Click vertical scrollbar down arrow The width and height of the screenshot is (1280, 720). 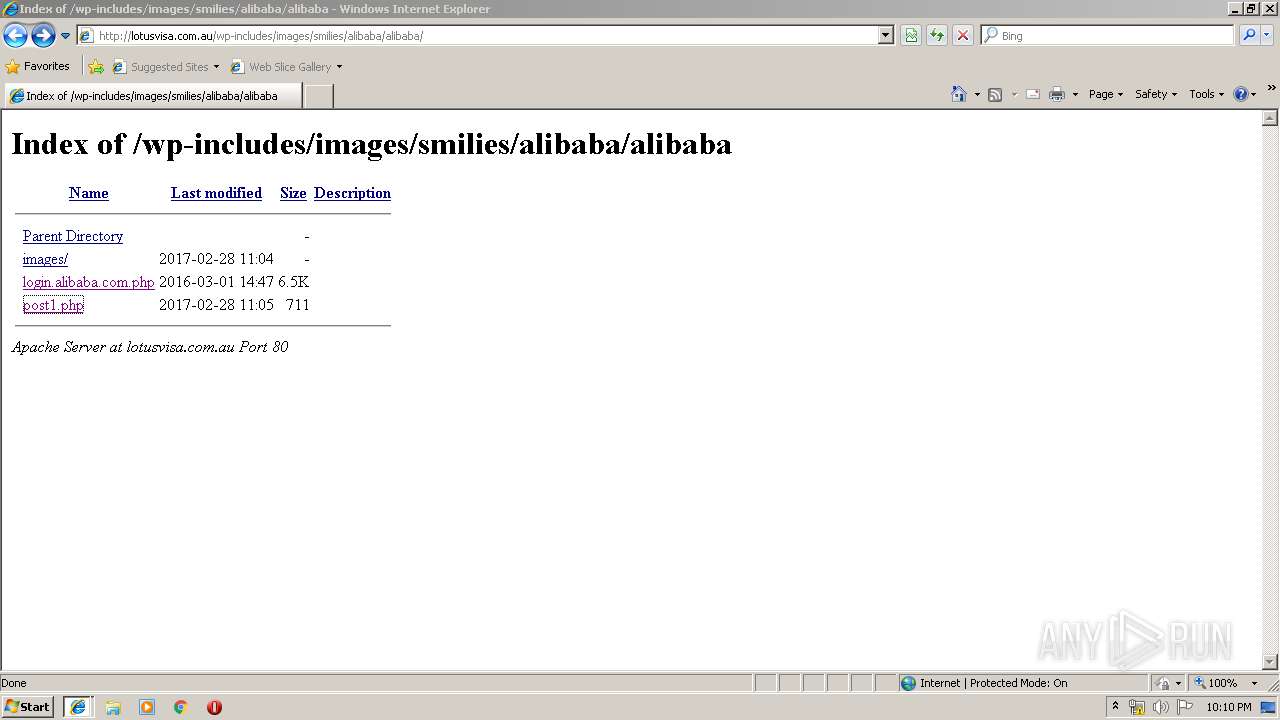[x=1270, y=662]
